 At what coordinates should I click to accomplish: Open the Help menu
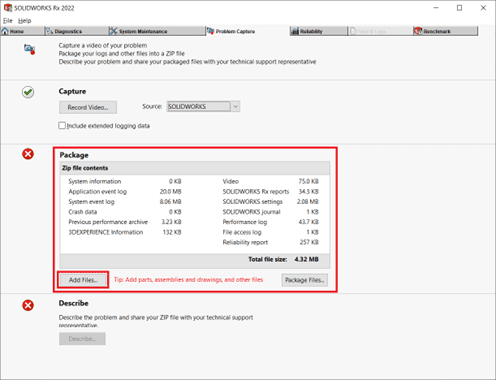point(24,21)
